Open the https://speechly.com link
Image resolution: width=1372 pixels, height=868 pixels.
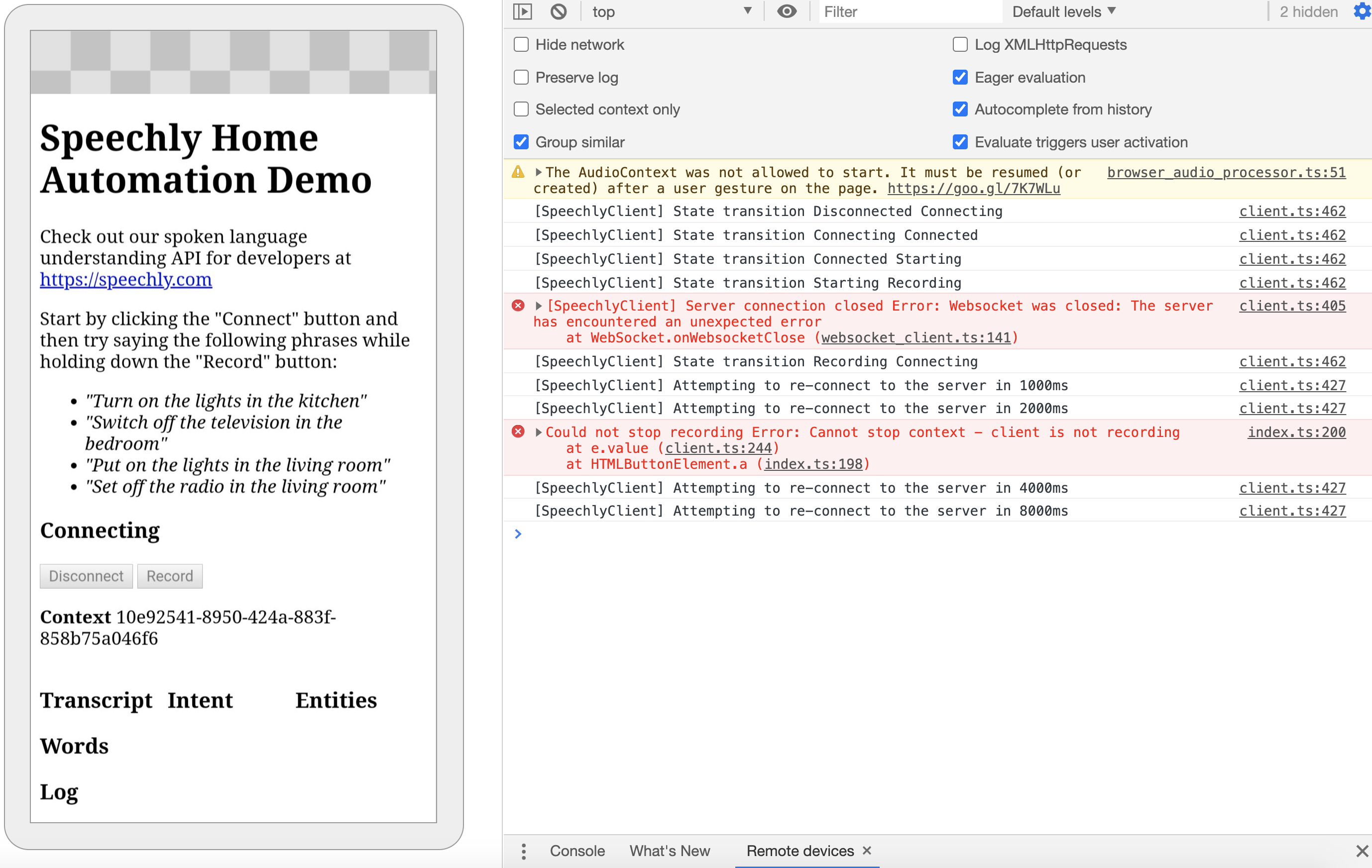click(125, 279)
